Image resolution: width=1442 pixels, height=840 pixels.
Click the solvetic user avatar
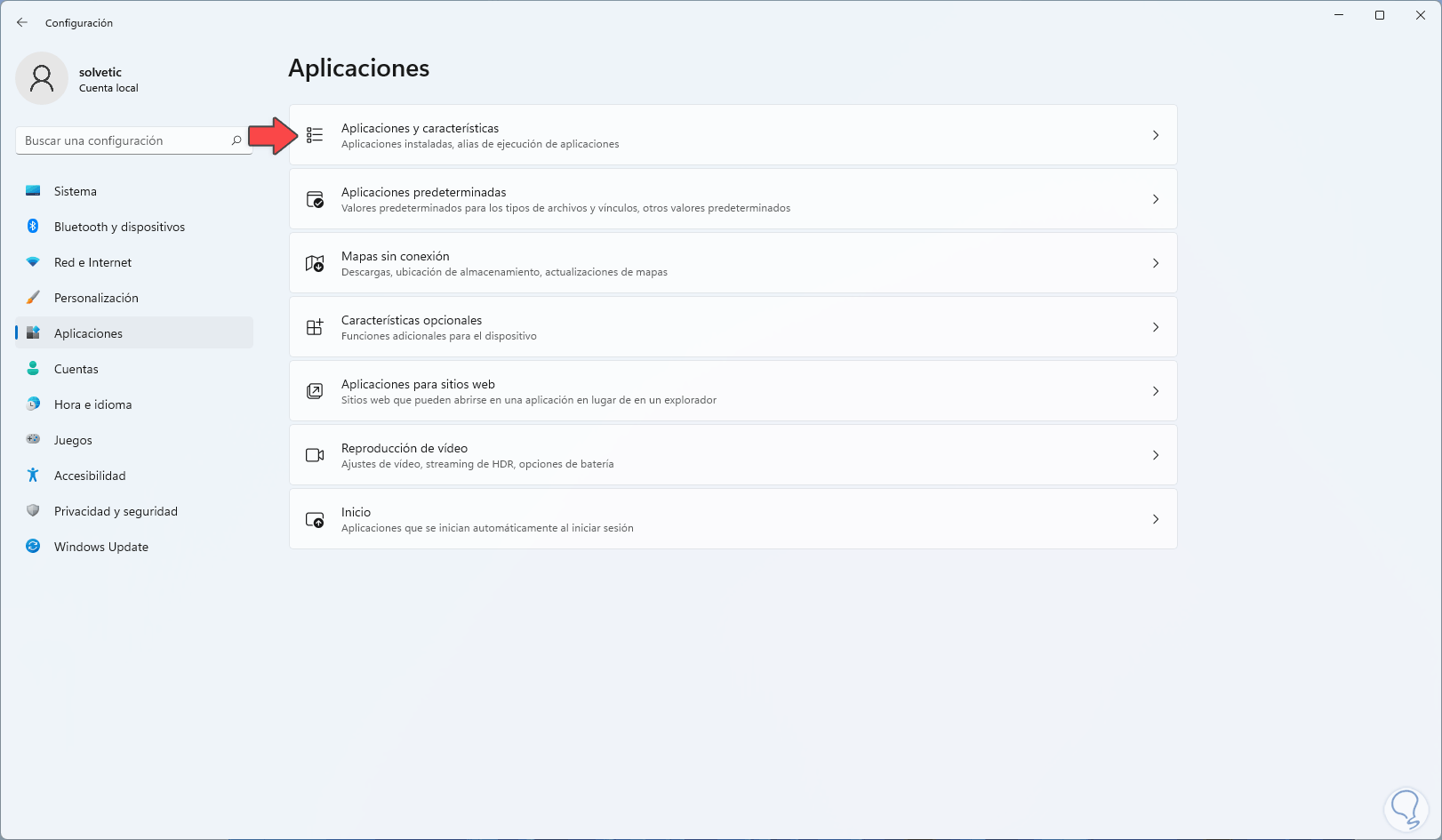(42, 78)
